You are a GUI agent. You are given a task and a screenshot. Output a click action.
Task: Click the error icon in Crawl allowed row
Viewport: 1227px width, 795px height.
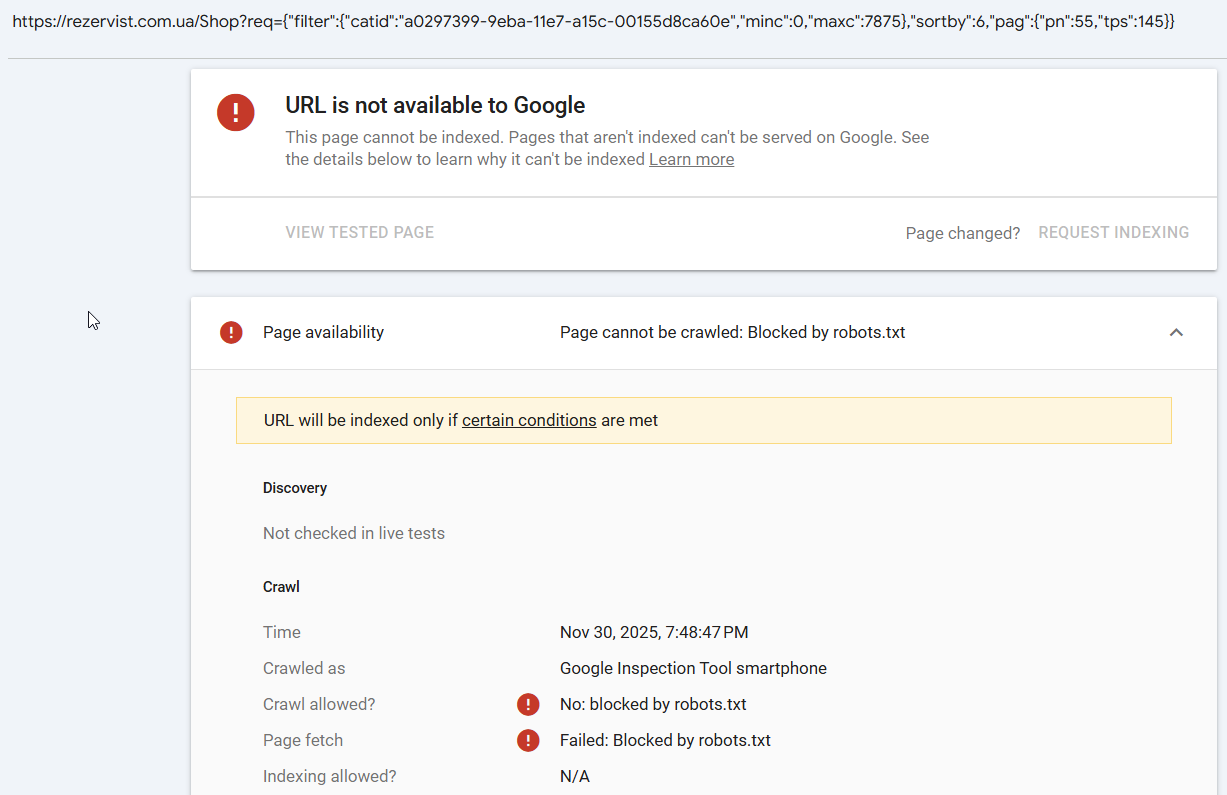(x=528, y=704)
